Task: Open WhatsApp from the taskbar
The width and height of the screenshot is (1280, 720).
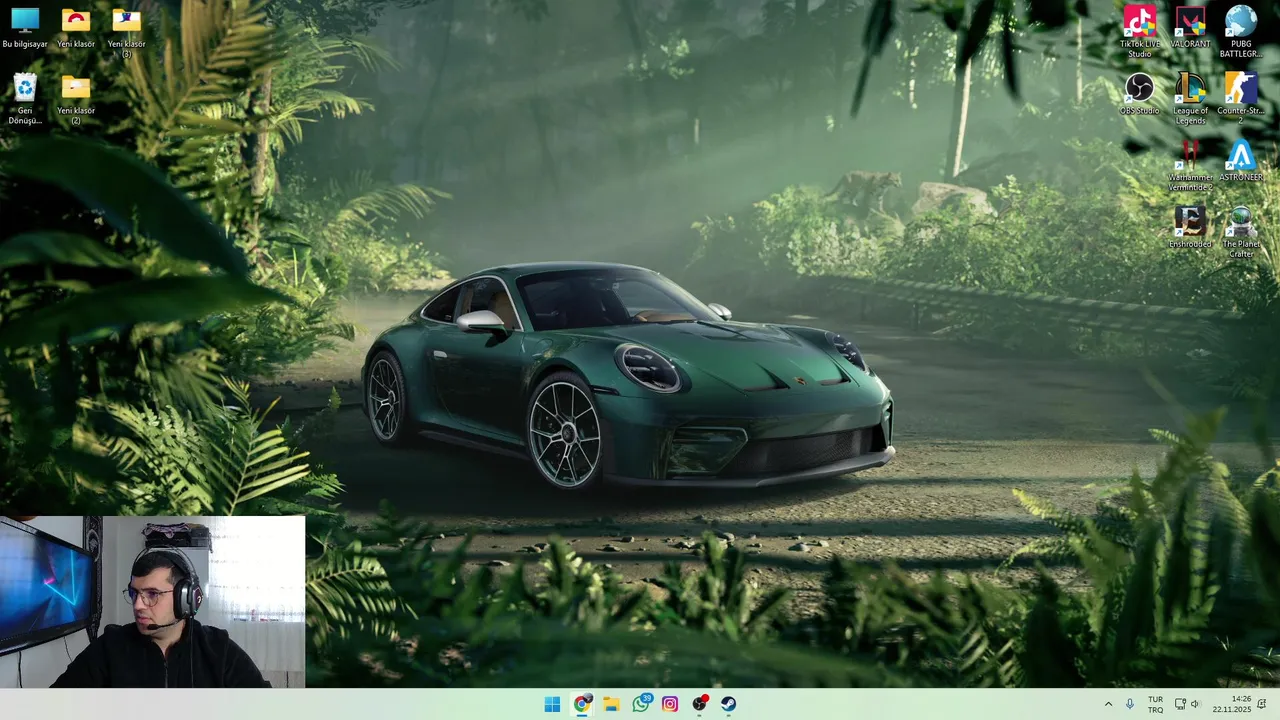Action: [x=641, y=704]
